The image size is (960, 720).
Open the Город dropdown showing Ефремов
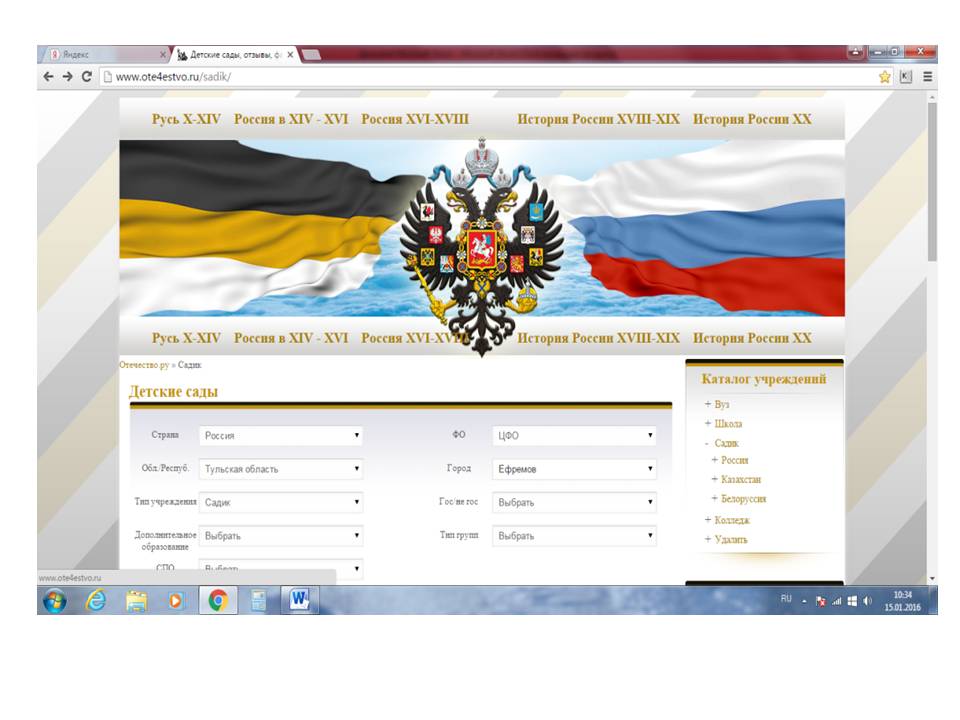(574, 469)
